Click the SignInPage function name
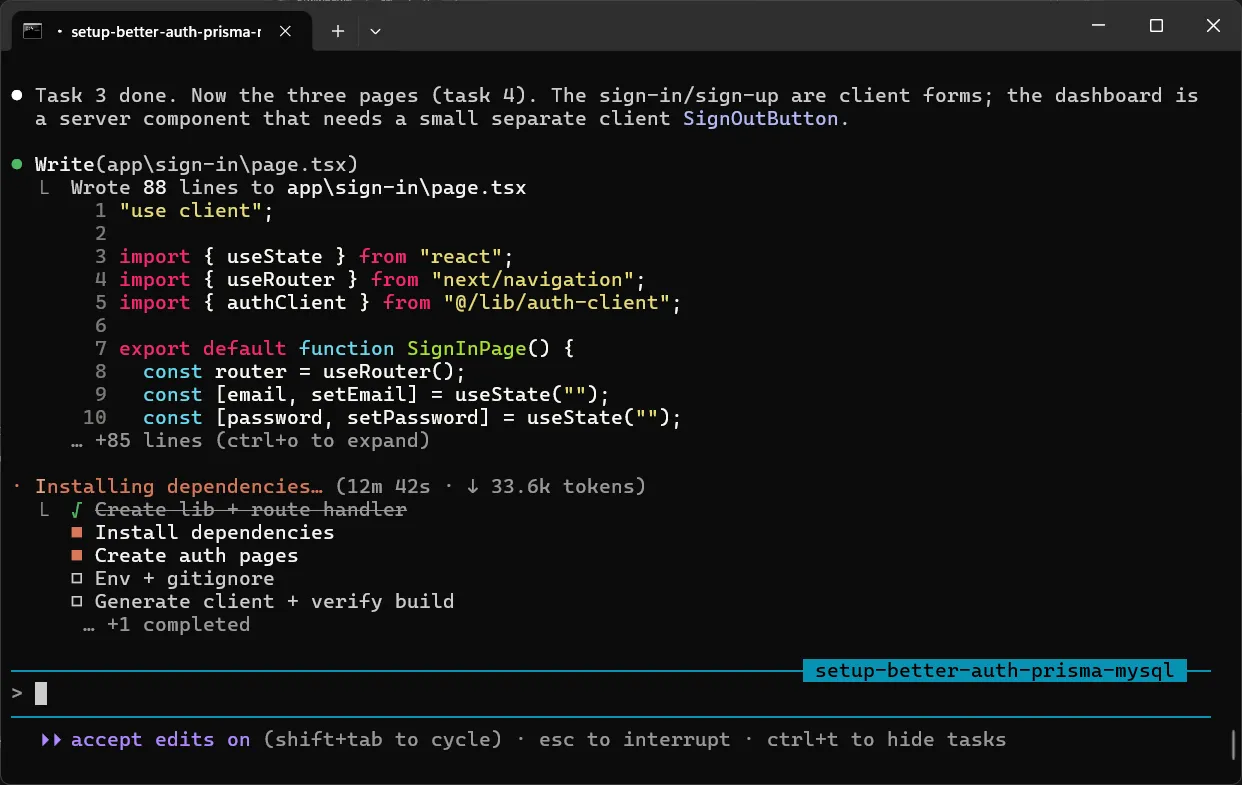The height and width of the screenshot is (785, 1242). click(x=467, y=348)
